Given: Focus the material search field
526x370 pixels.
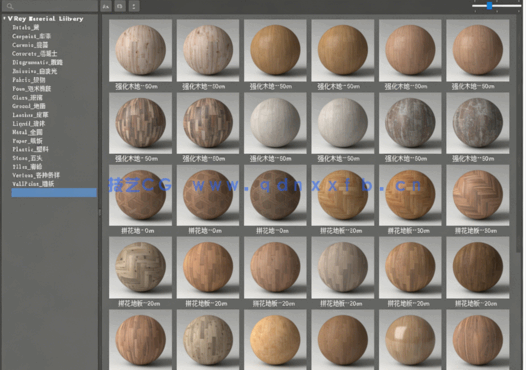Looking at the screenshot, I should pyautogui.click(x=49, y=6).
